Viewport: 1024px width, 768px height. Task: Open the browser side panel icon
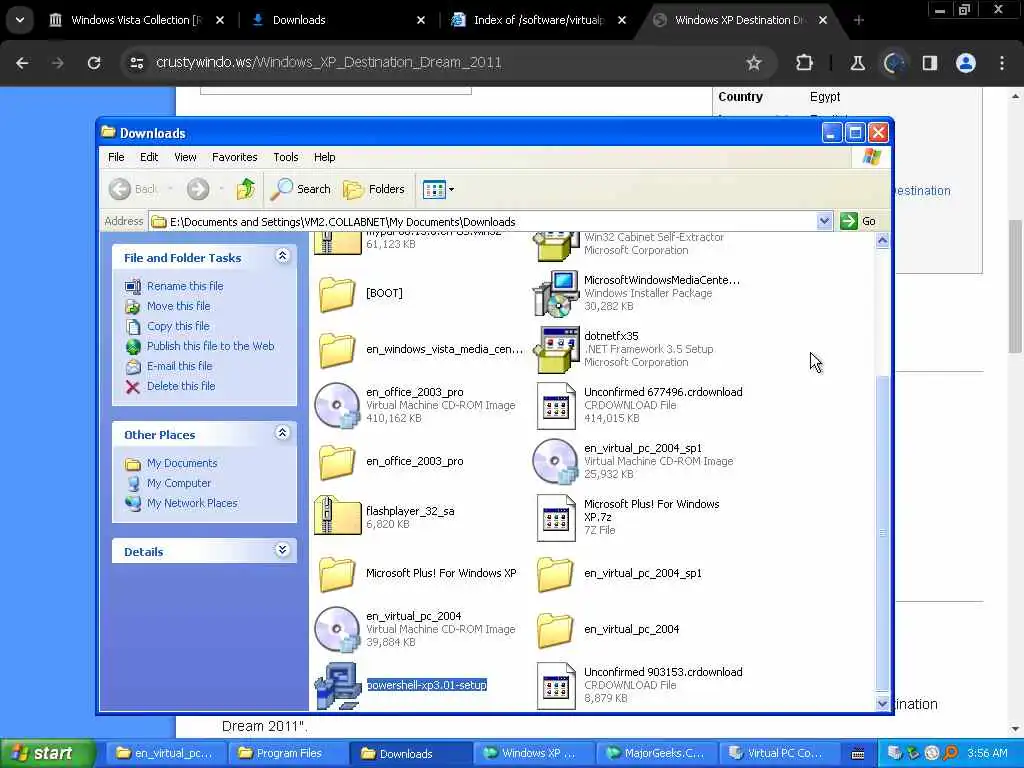tap(929, 63)
